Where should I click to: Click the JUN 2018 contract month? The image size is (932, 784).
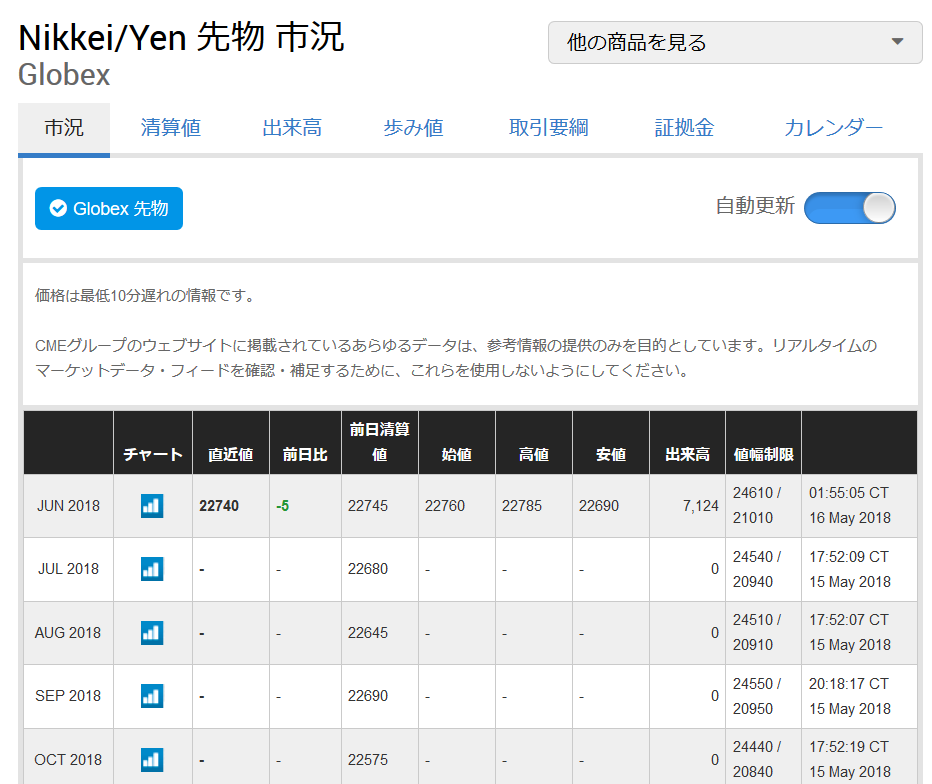(x=68, y=506)
